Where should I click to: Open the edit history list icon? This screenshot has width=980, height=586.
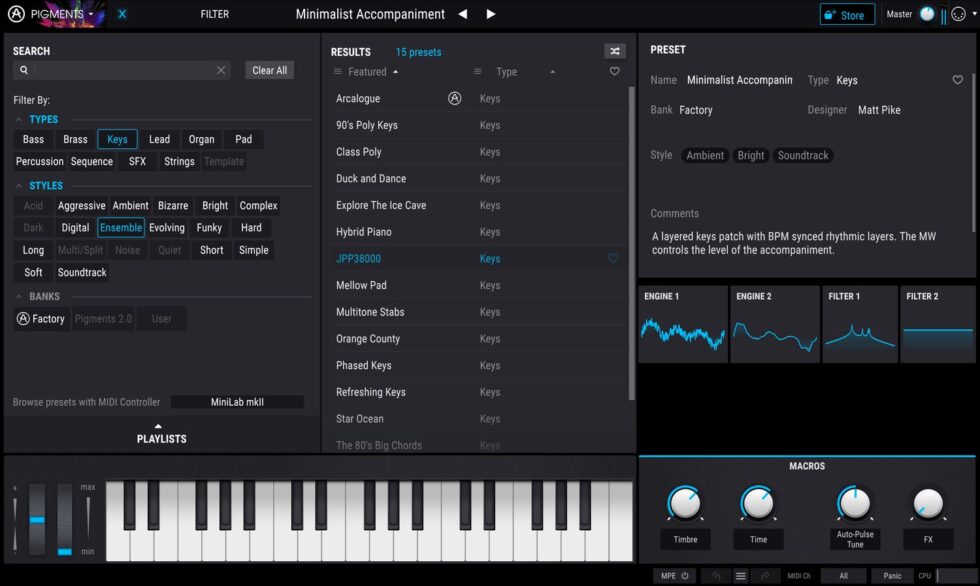point(741,576)
